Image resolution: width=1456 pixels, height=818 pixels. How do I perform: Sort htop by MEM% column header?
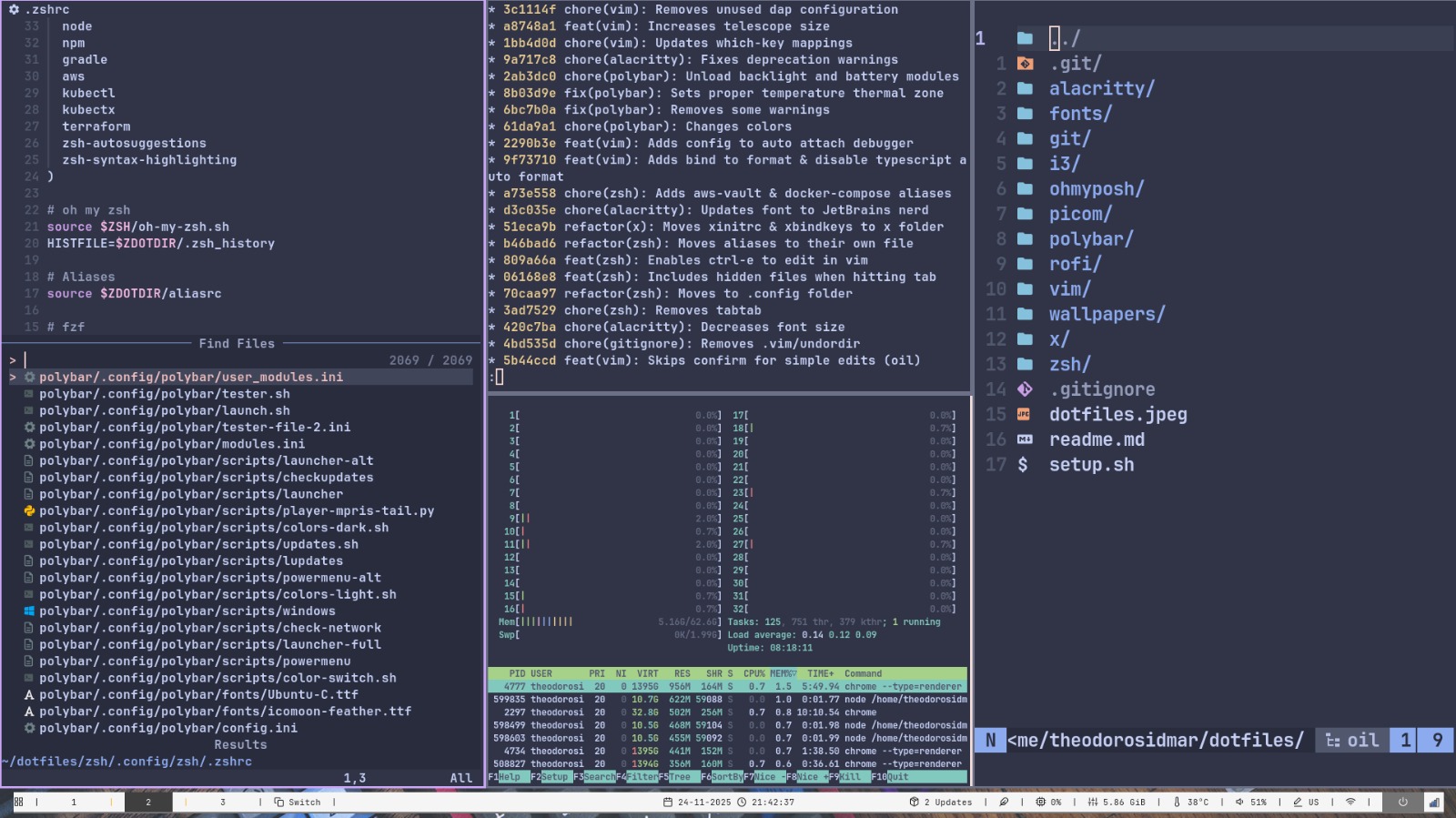783,673
